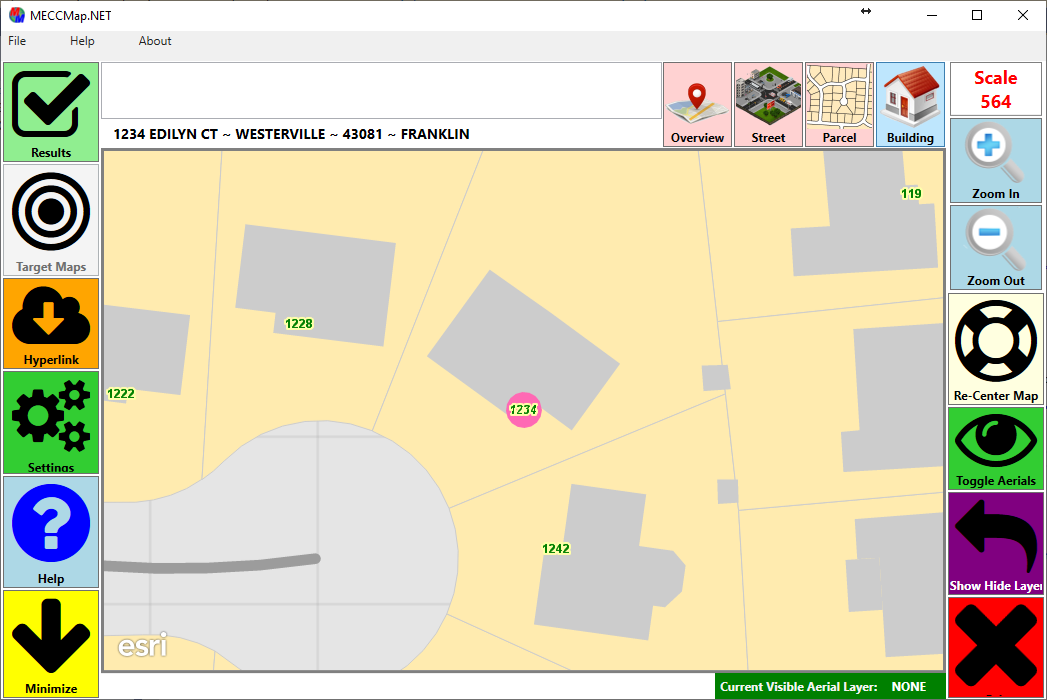Open the Hyperlink cloud download button
The width and height of the screenshot is (1047, 700).
click(51, 323)
